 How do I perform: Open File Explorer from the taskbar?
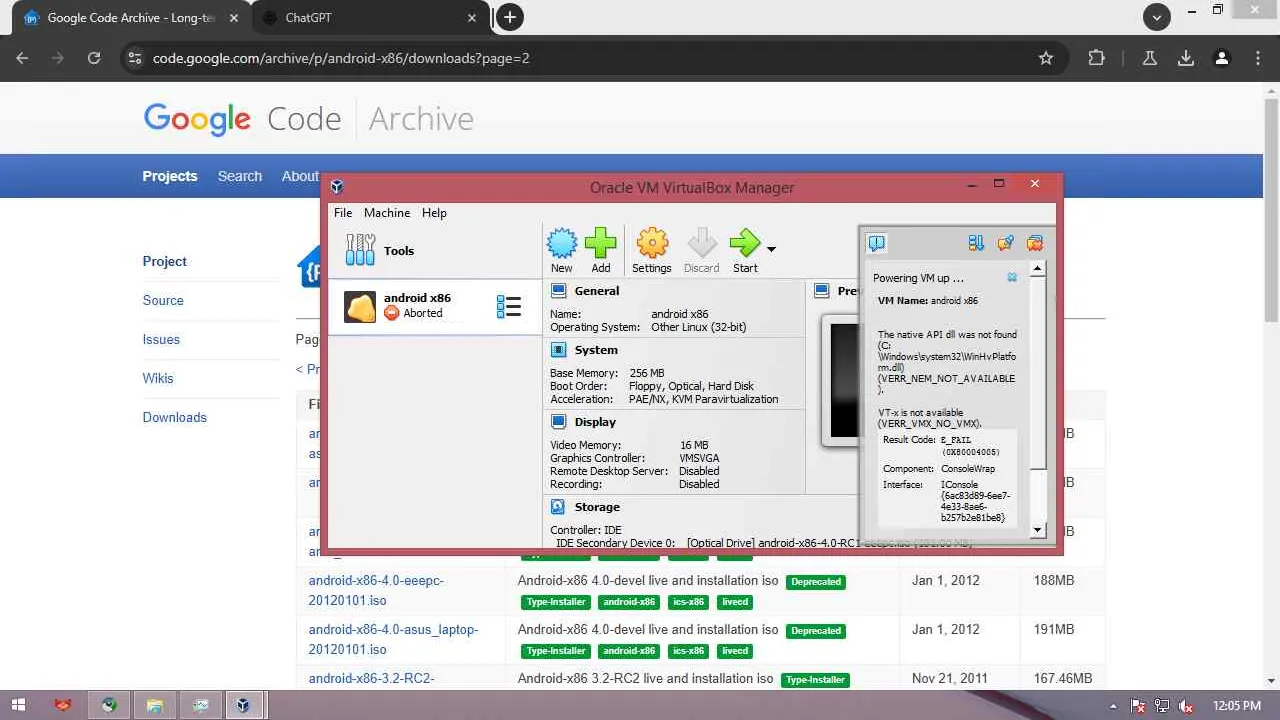tap(154, 705)
